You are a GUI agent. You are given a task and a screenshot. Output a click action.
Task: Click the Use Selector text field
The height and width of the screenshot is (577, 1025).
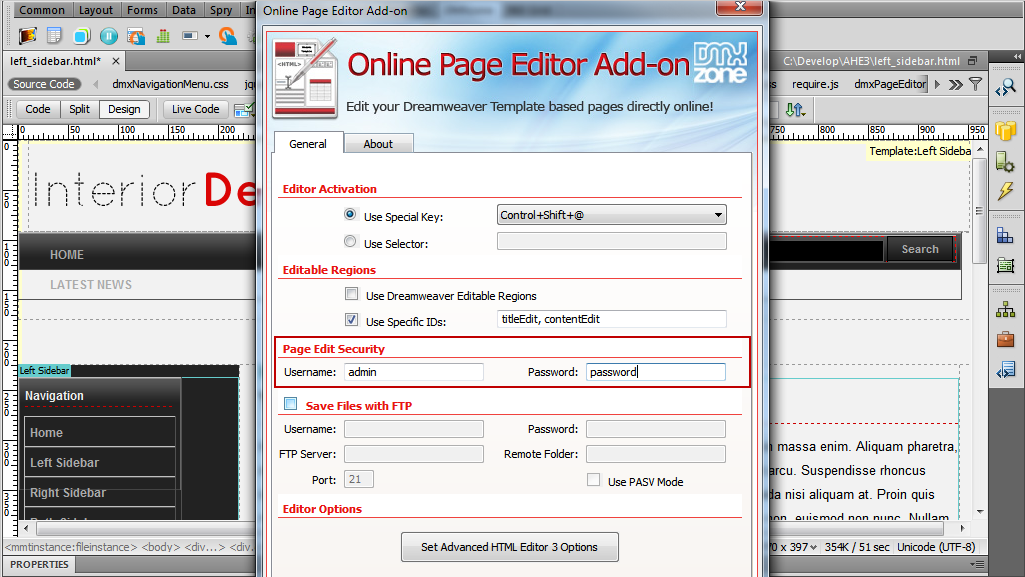click(611, 241)
